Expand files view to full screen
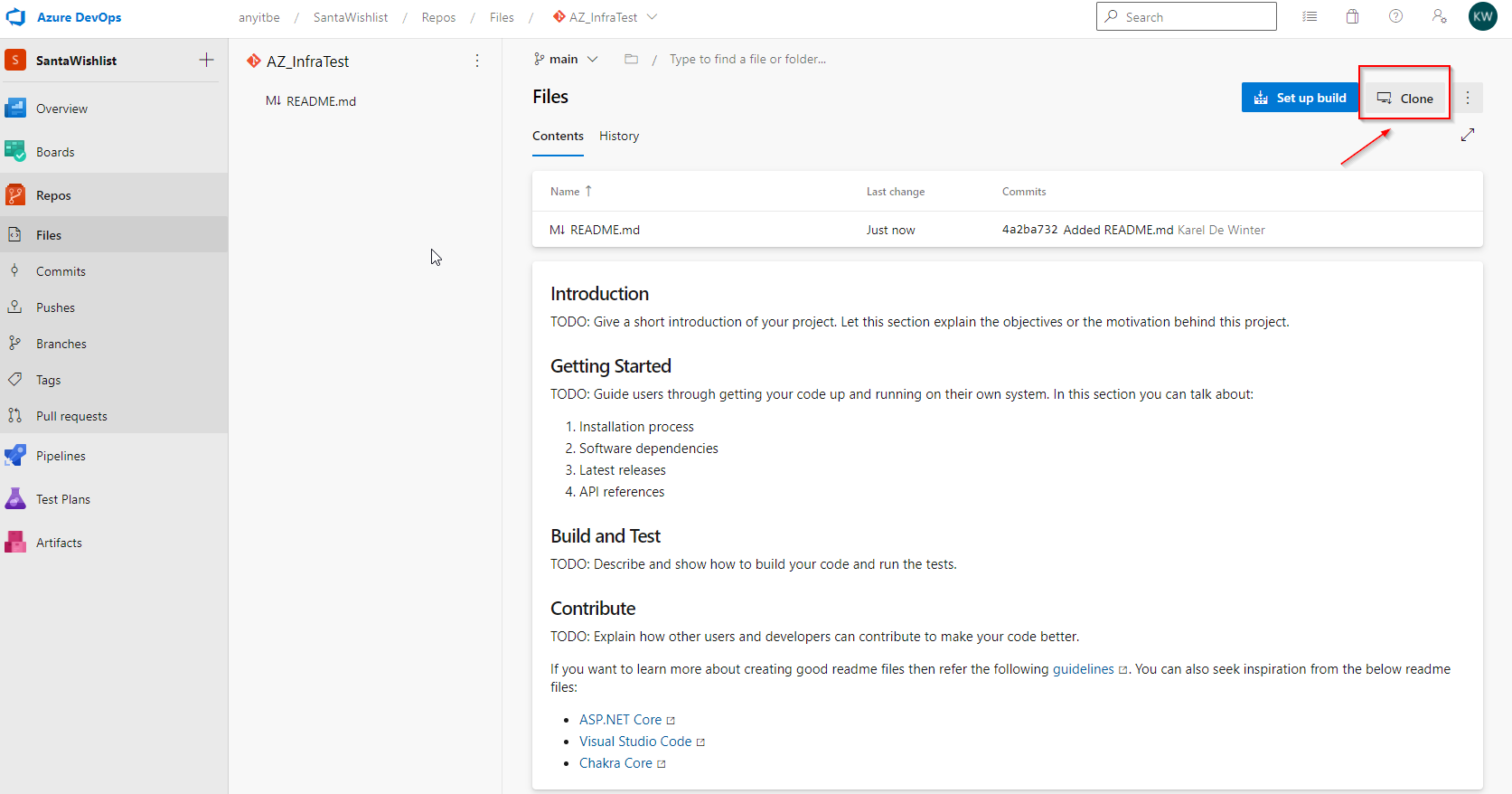Image resolution: width=1512 pixels, height=794 pixels. point(1468,135)
